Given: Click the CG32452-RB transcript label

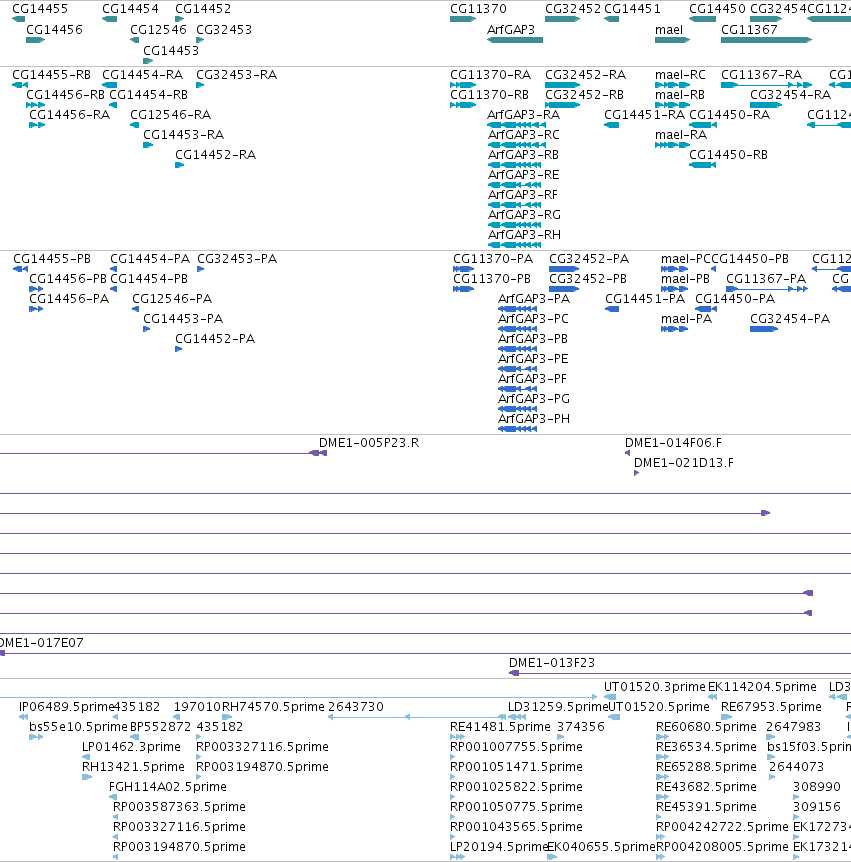Looking at the screenshot, I should click(584, 95).
